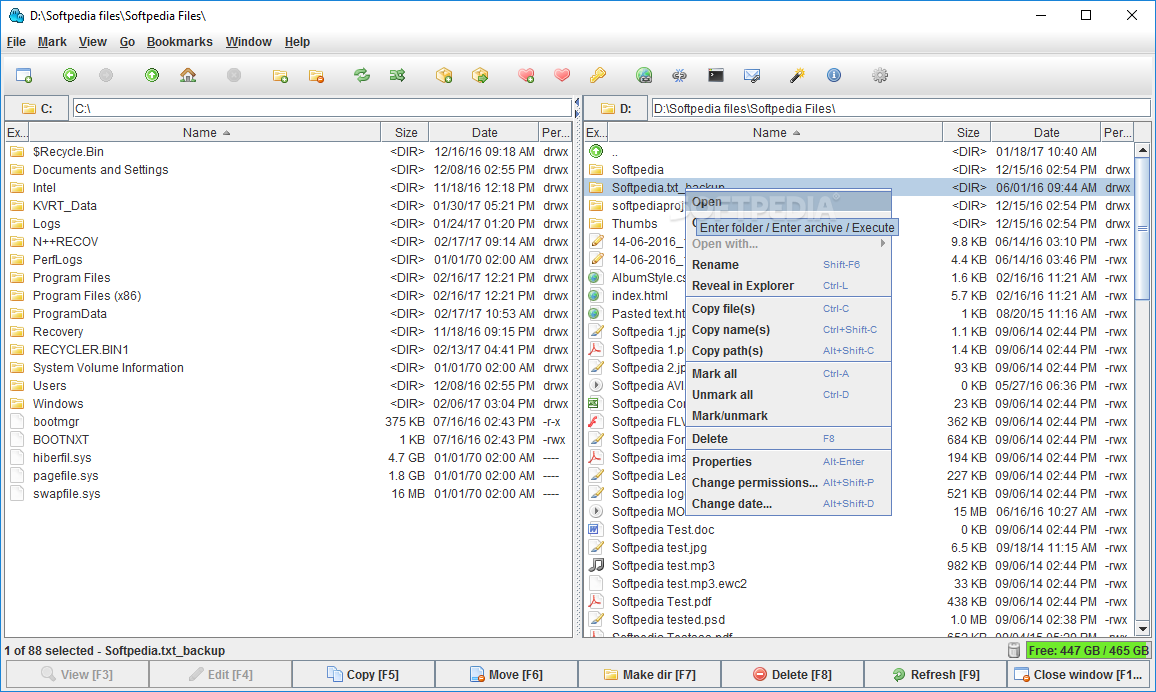Image resolution: width=1156 pixels, height=692 pixels.
Task: Open the File menu
Action: click(x=16, y=42)
